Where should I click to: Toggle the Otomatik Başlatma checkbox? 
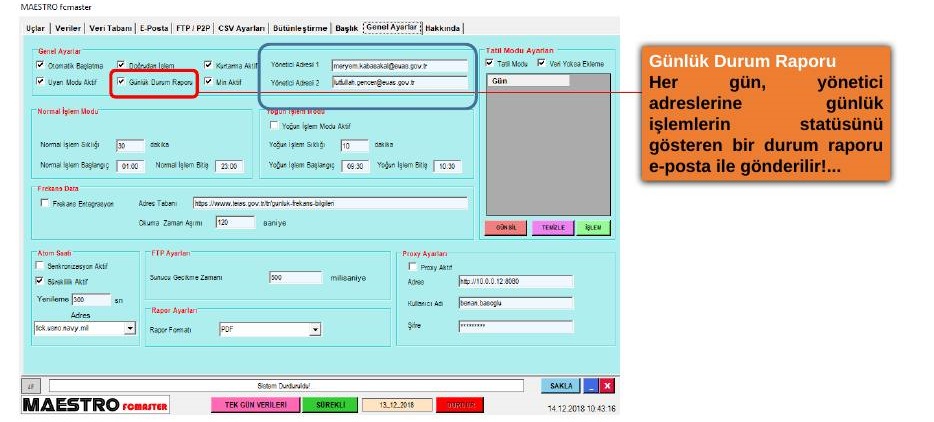pos(41,65)
